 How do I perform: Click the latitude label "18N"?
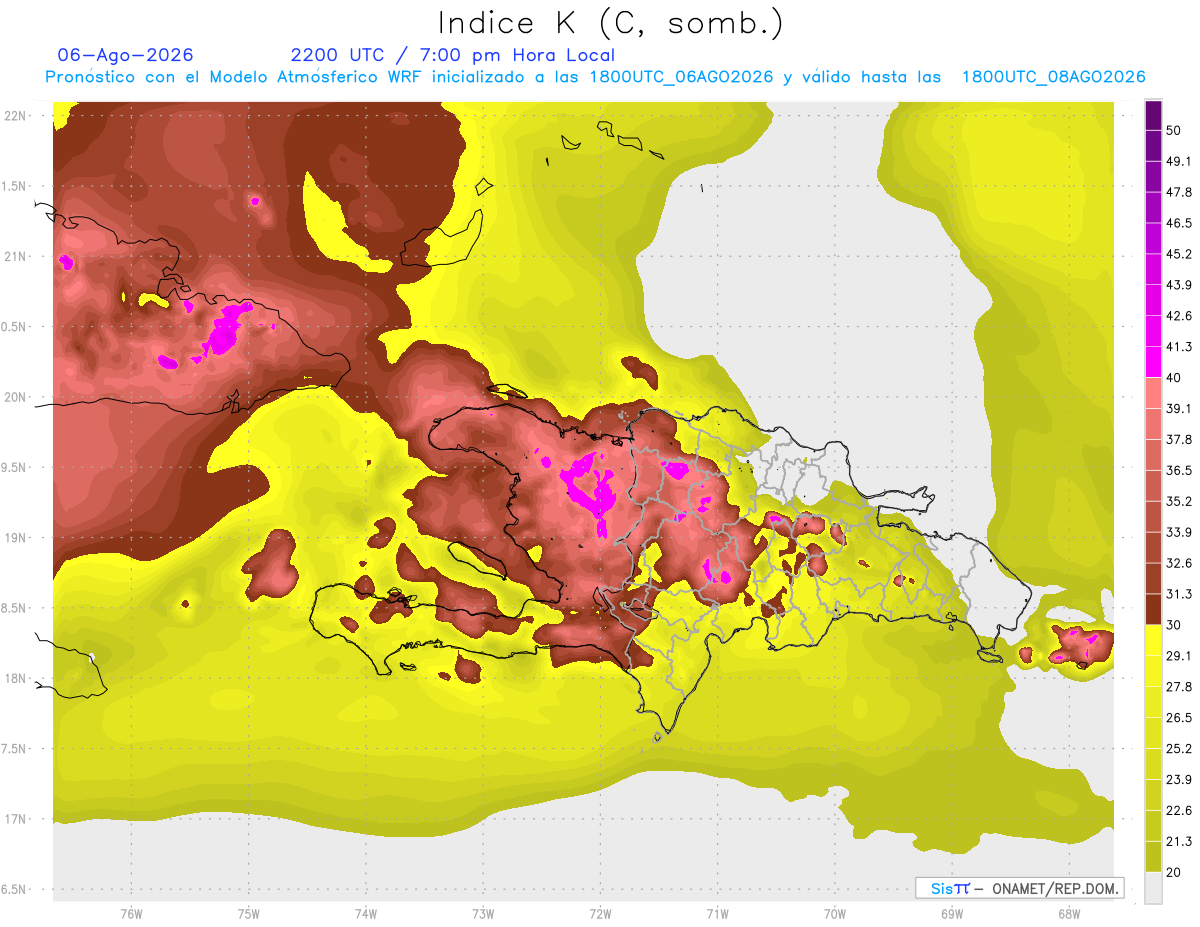pos(17,679)
